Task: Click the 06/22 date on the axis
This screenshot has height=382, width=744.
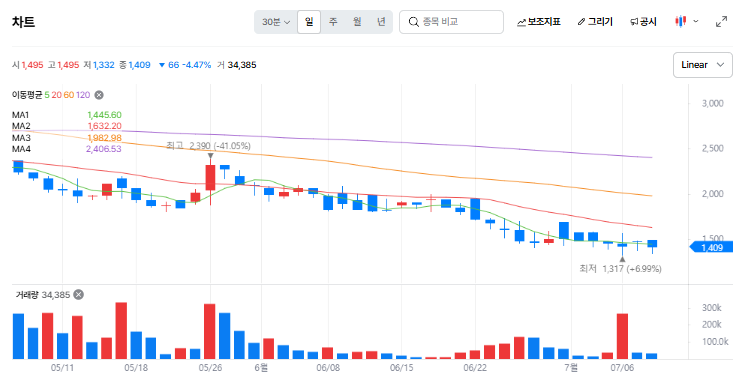Action: click(475, 368)
